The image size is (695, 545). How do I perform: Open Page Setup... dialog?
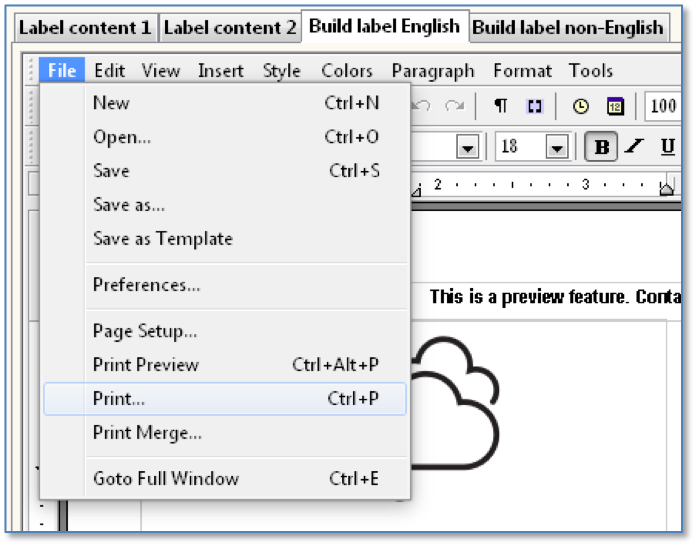225,331
